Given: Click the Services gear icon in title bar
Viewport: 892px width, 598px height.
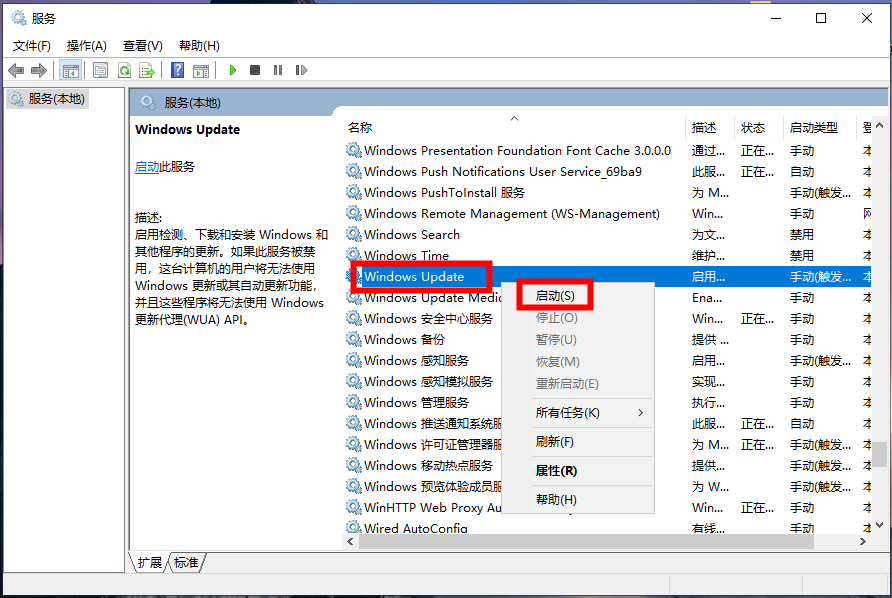Looking at the screenshot, I should tap(19, 18).
